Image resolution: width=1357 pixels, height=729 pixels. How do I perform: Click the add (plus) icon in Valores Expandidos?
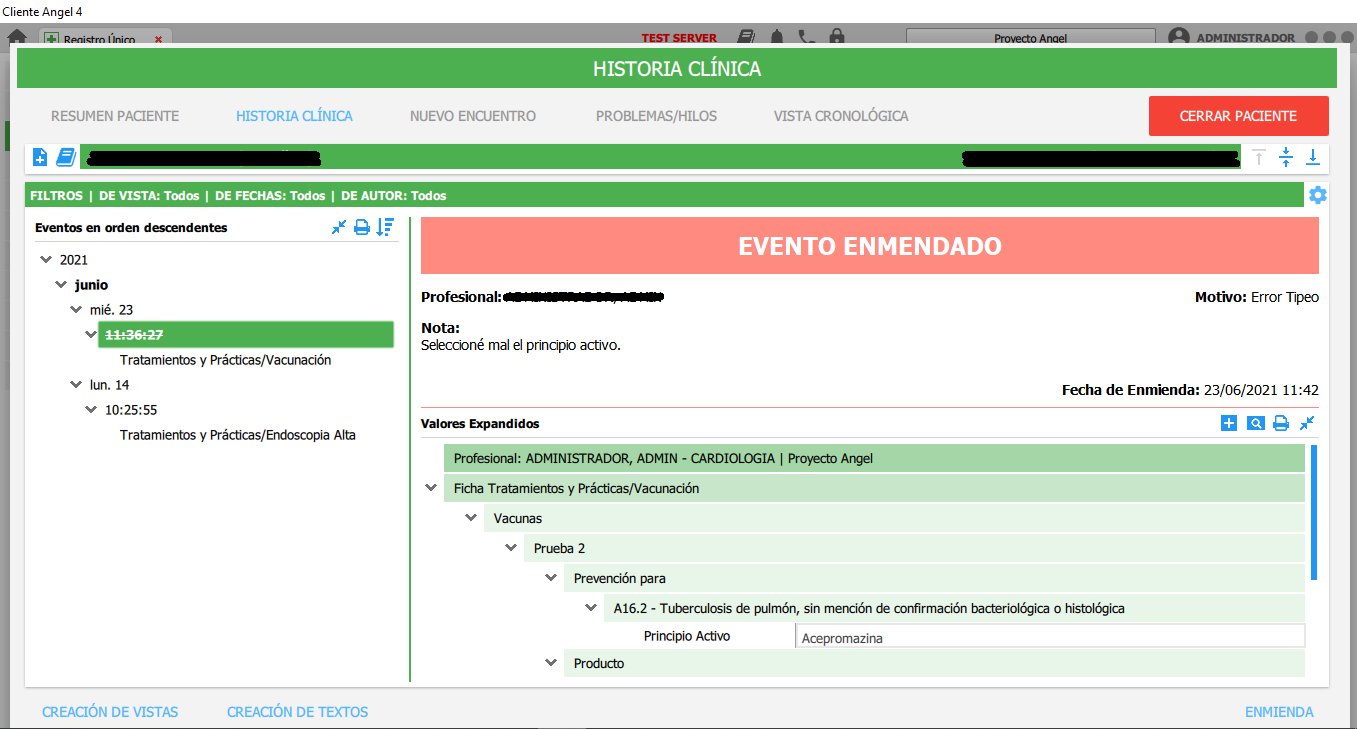click(1228, 423)
